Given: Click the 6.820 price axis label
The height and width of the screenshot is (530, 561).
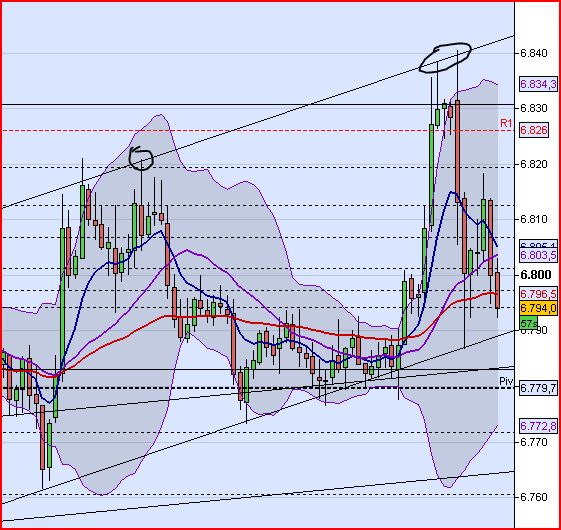Looking at the screenshot, I should pyautogui.click(x=534, y=164).
